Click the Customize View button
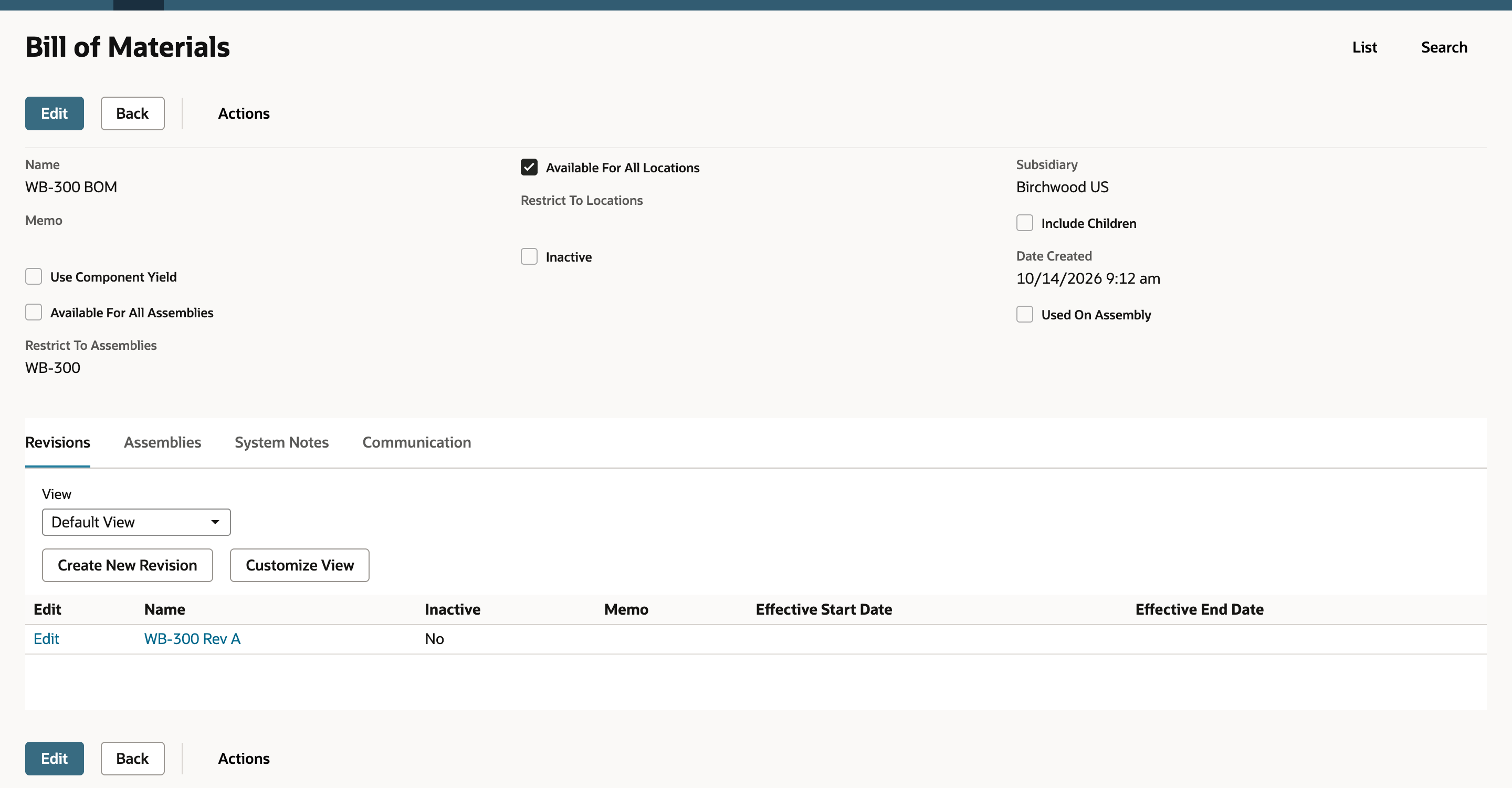The height and width of the screenshot is (788, 1512). [299, 565]
